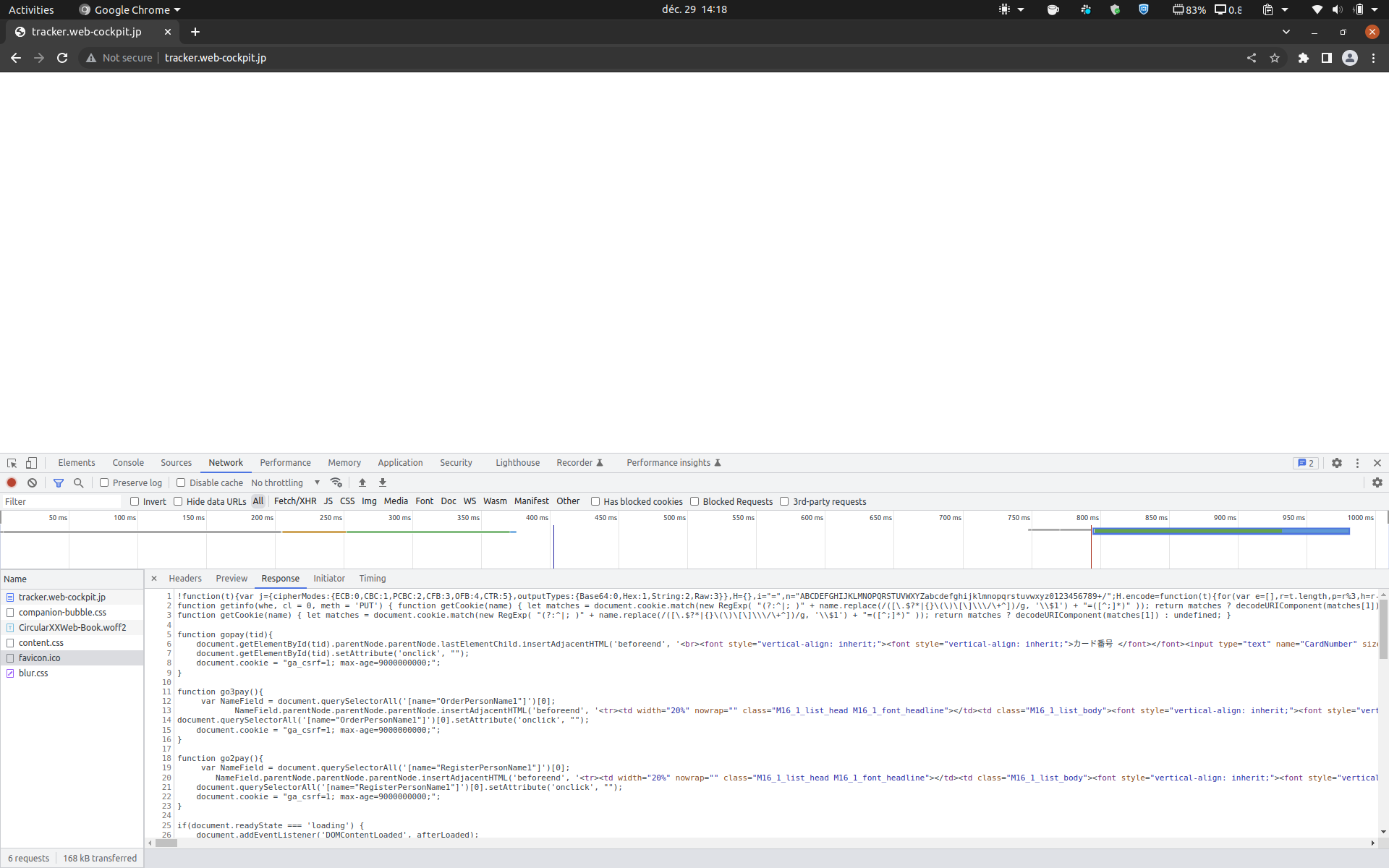Click the export HAR download icon
This screenshot has width=1389, height=868.
click(383, 482)
